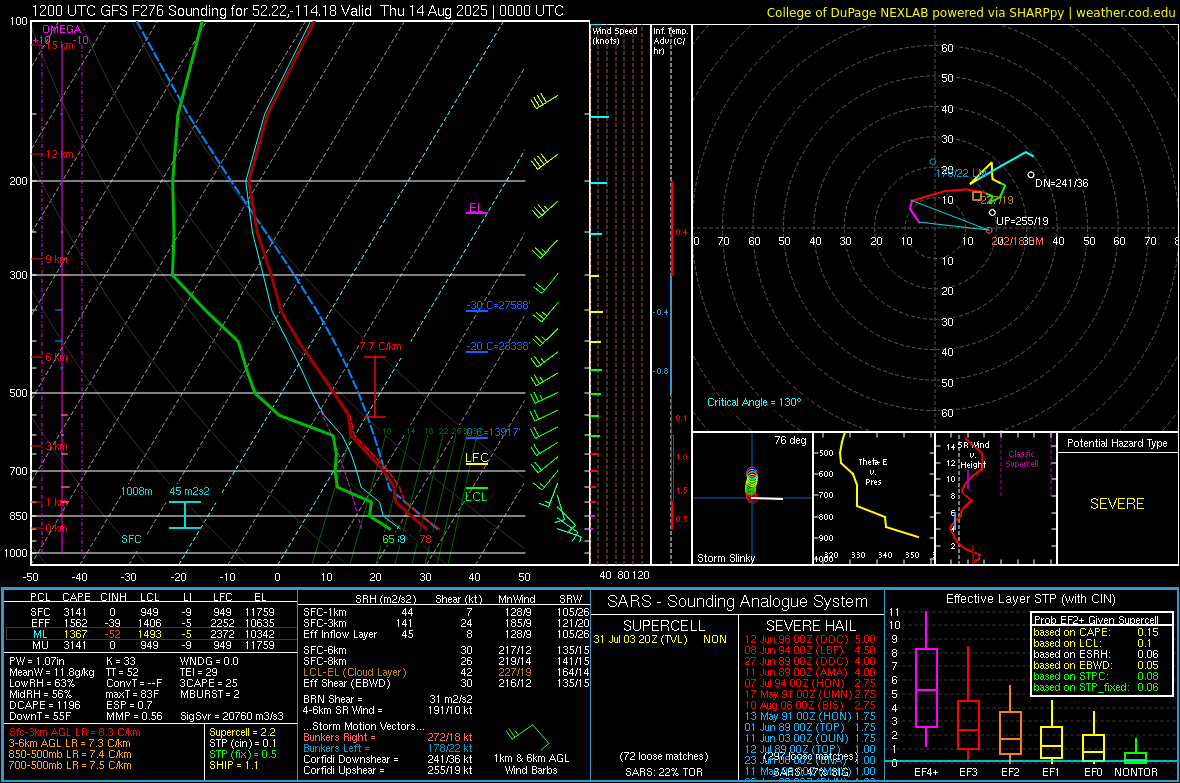Click the 'Corfidi Downshear = 241/36 kt' line

[x=388, y=759]
